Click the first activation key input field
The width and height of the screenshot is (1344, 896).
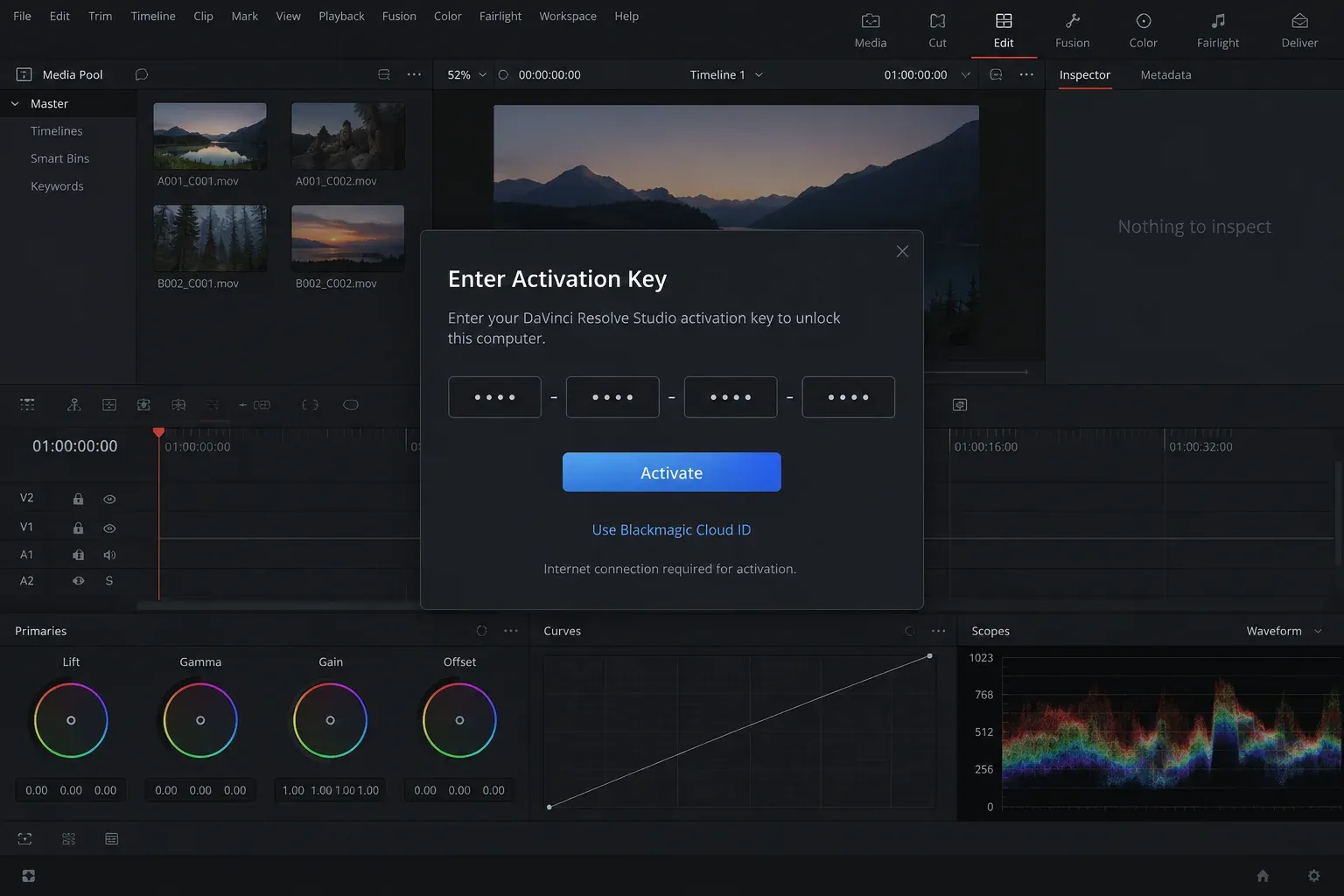click(x=494, y=397)
